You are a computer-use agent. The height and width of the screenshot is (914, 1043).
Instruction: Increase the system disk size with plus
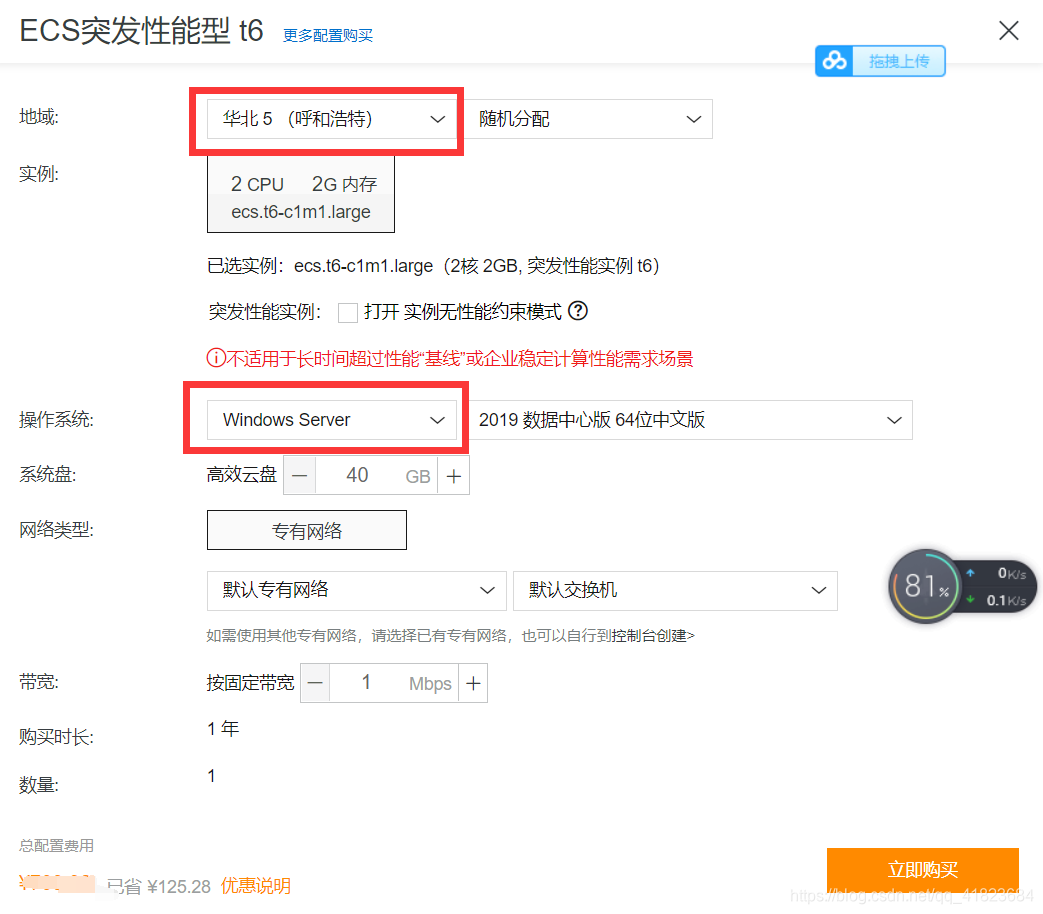click(454, 476)
